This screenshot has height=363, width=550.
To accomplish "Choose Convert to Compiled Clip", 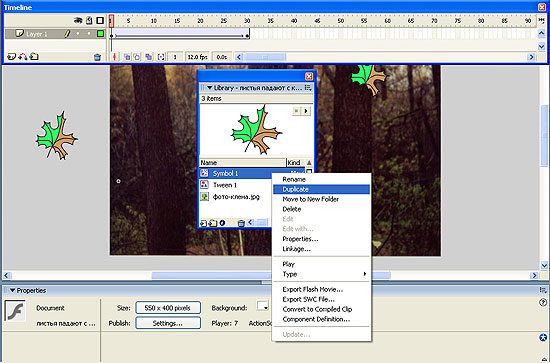I will (321, 309).
